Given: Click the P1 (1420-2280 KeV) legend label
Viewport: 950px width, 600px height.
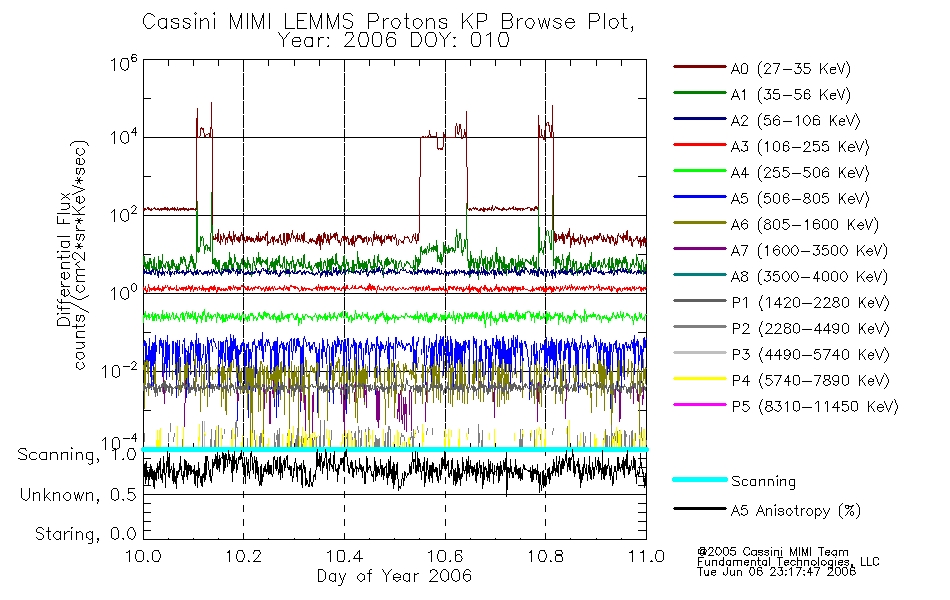Looking at the screenshot, I should click(x=810, y=303).
